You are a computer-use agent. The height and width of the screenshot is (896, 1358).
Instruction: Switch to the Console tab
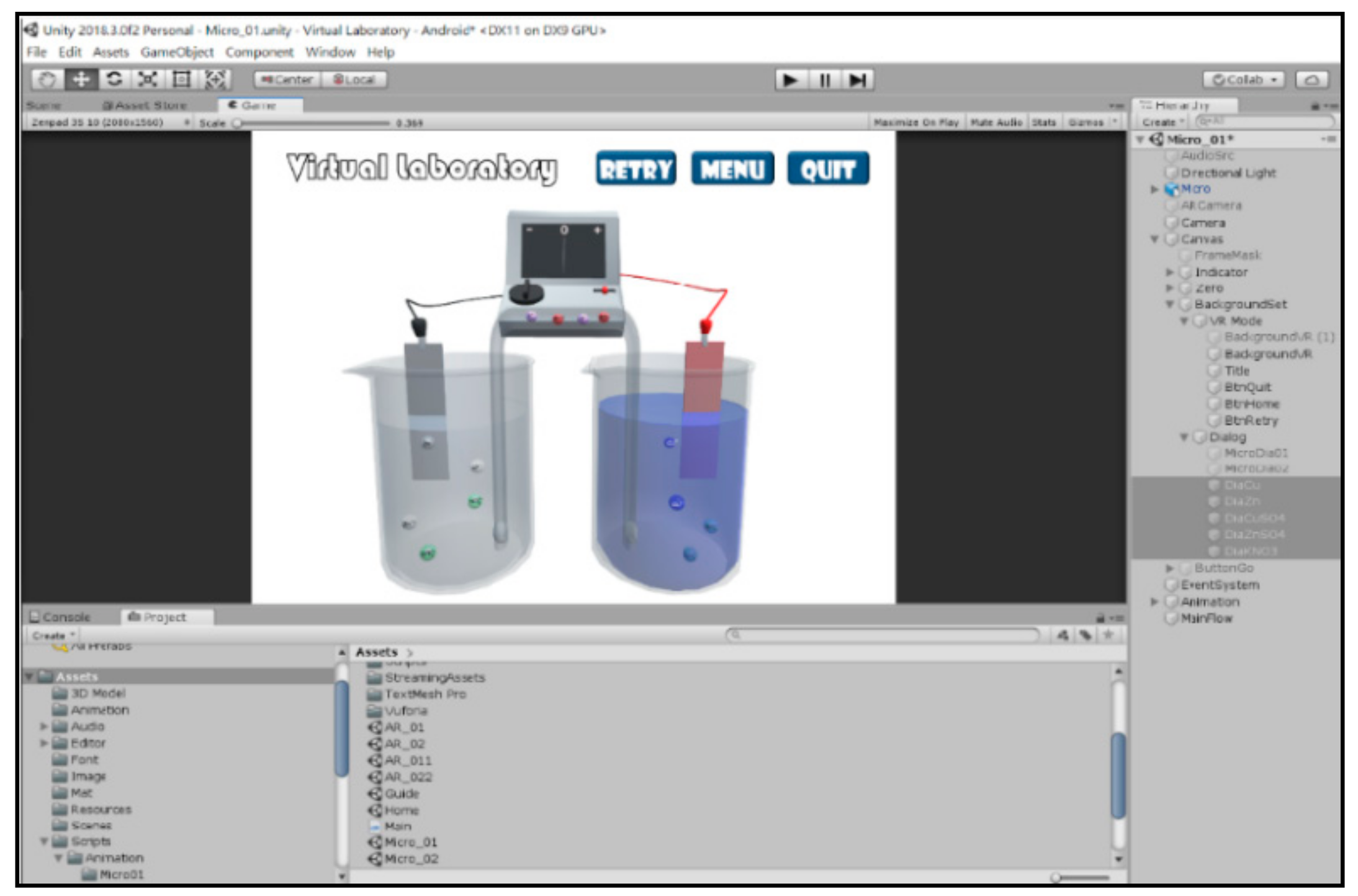[62, 617]
